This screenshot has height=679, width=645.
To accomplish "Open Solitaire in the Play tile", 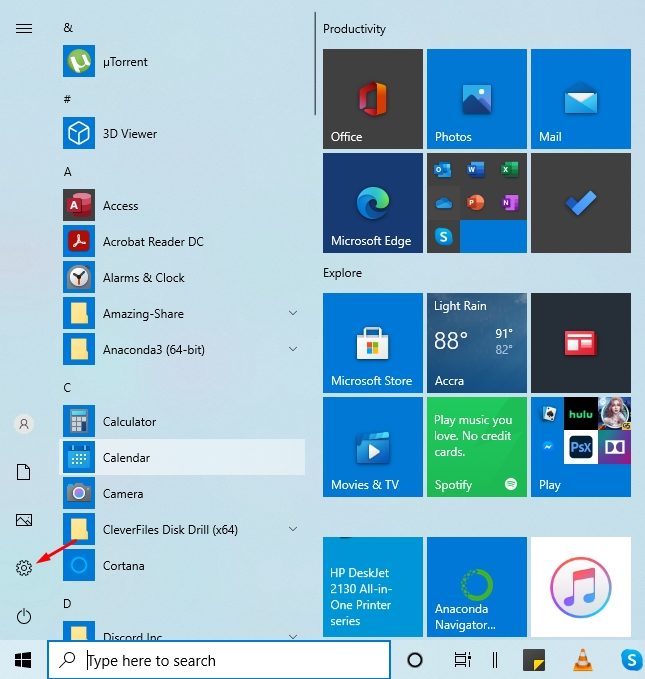I will click(x=548, y=414).
